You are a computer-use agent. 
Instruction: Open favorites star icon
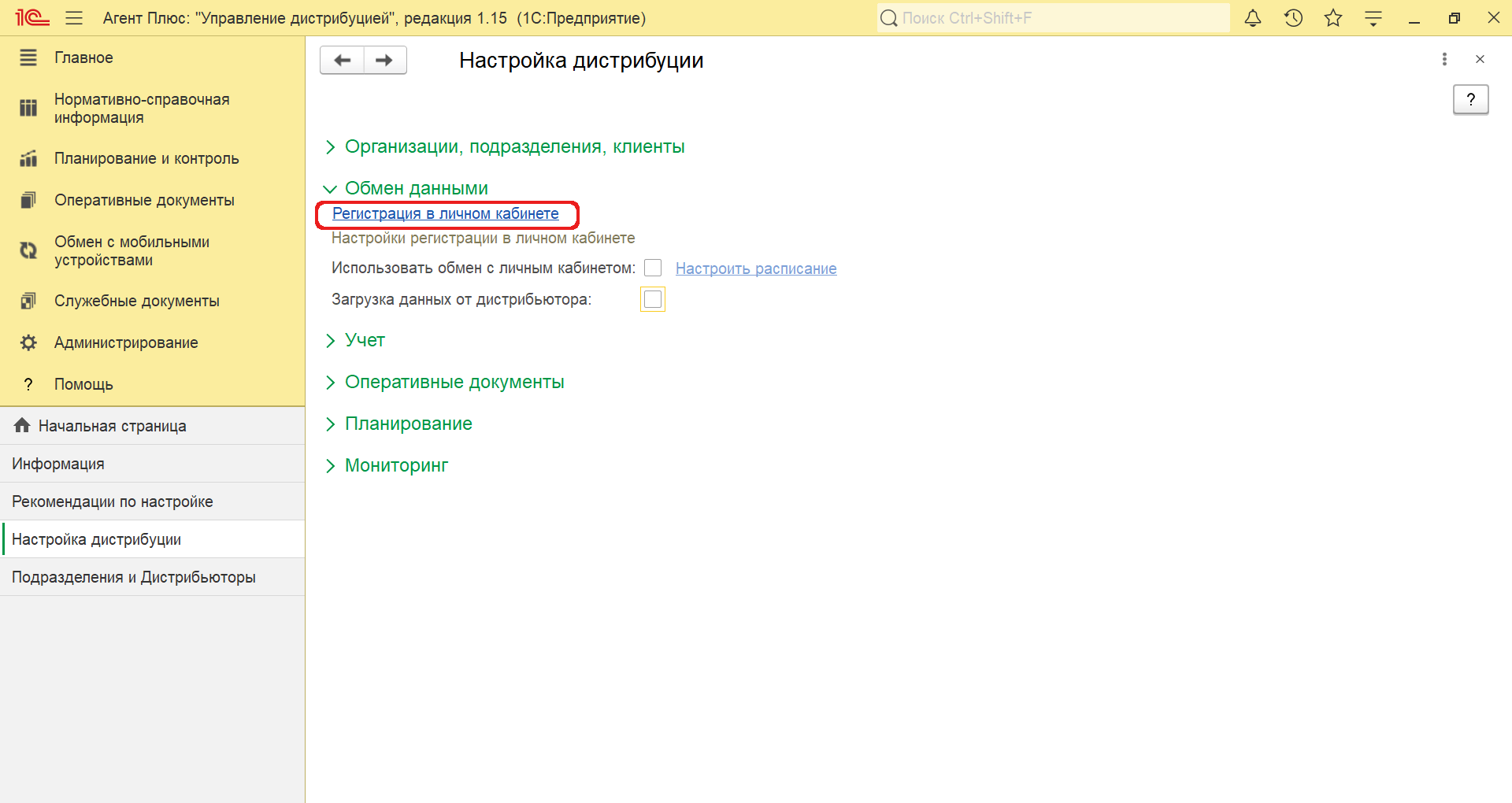click(x=1333, y=18)
